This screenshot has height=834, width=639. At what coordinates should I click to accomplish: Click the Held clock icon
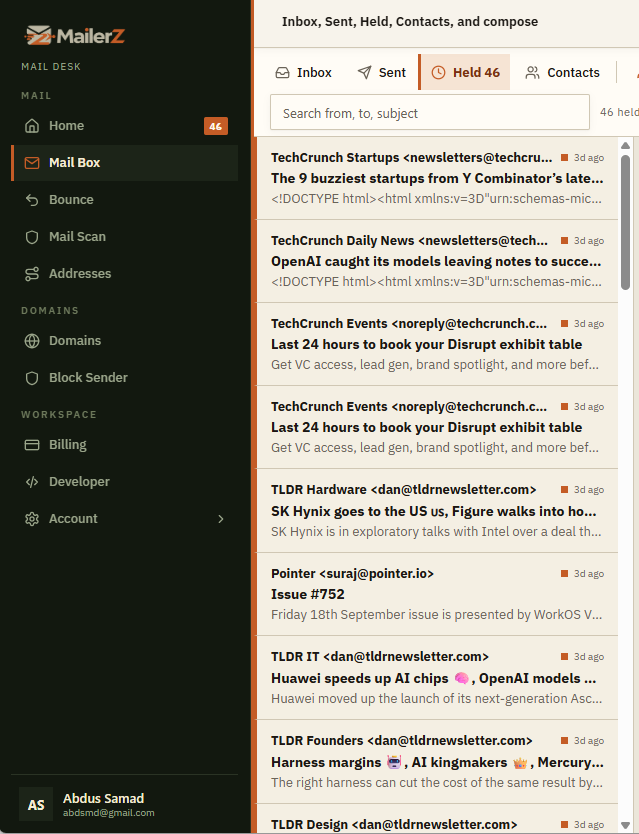[438, 72]
